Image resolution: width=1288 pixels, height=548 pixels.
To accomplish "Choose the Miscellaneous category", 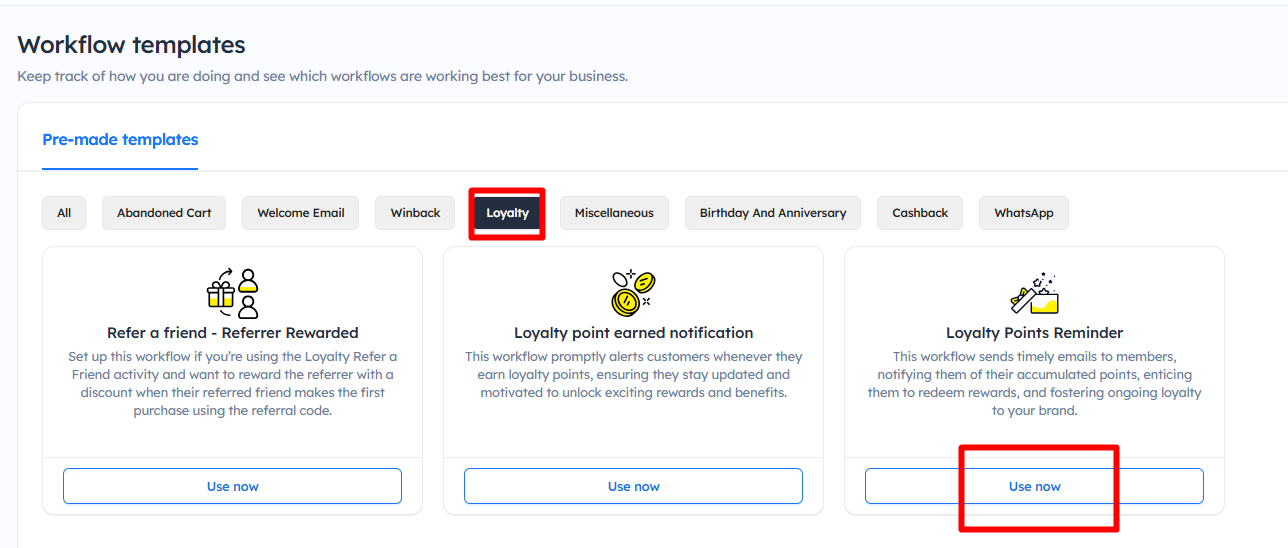I will 614,213.
